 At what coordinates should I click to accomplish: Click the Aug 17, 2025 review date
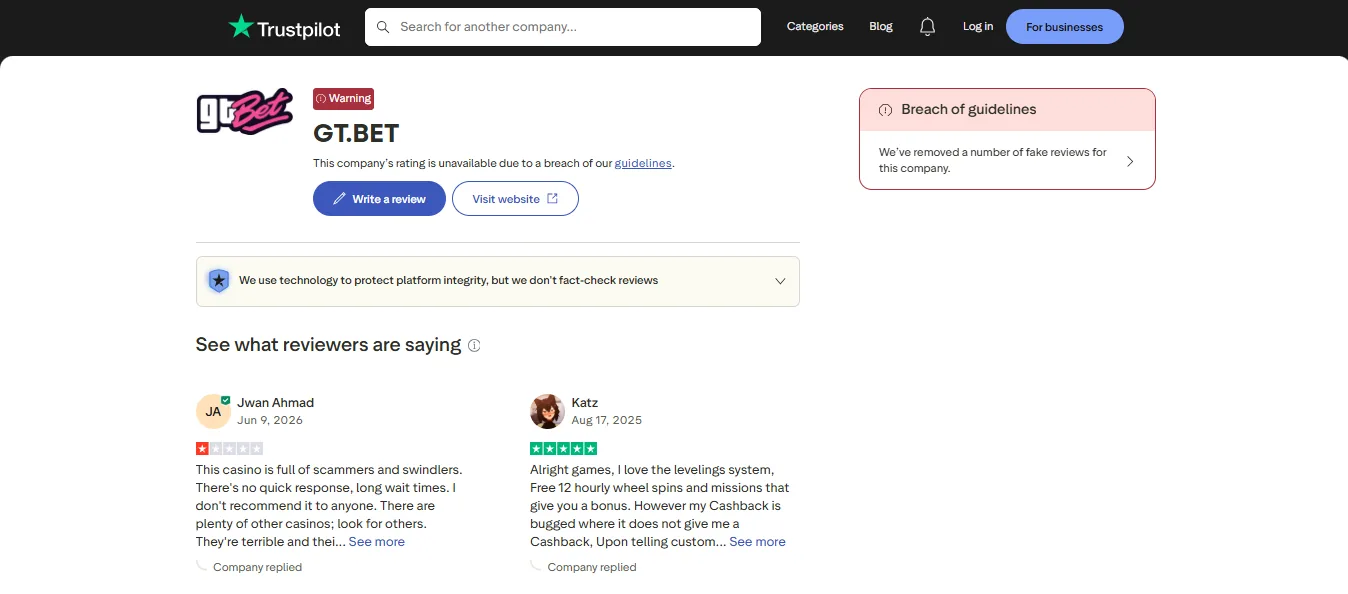[607, 421]
